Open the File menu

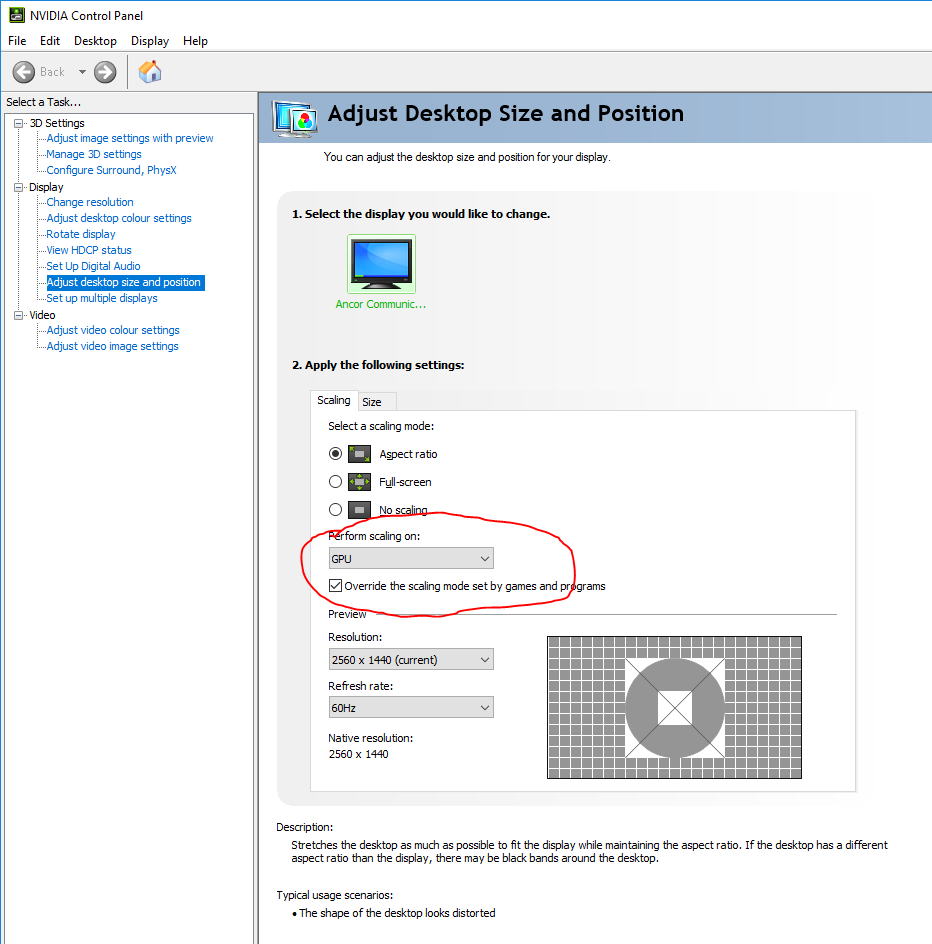(17, 40)
